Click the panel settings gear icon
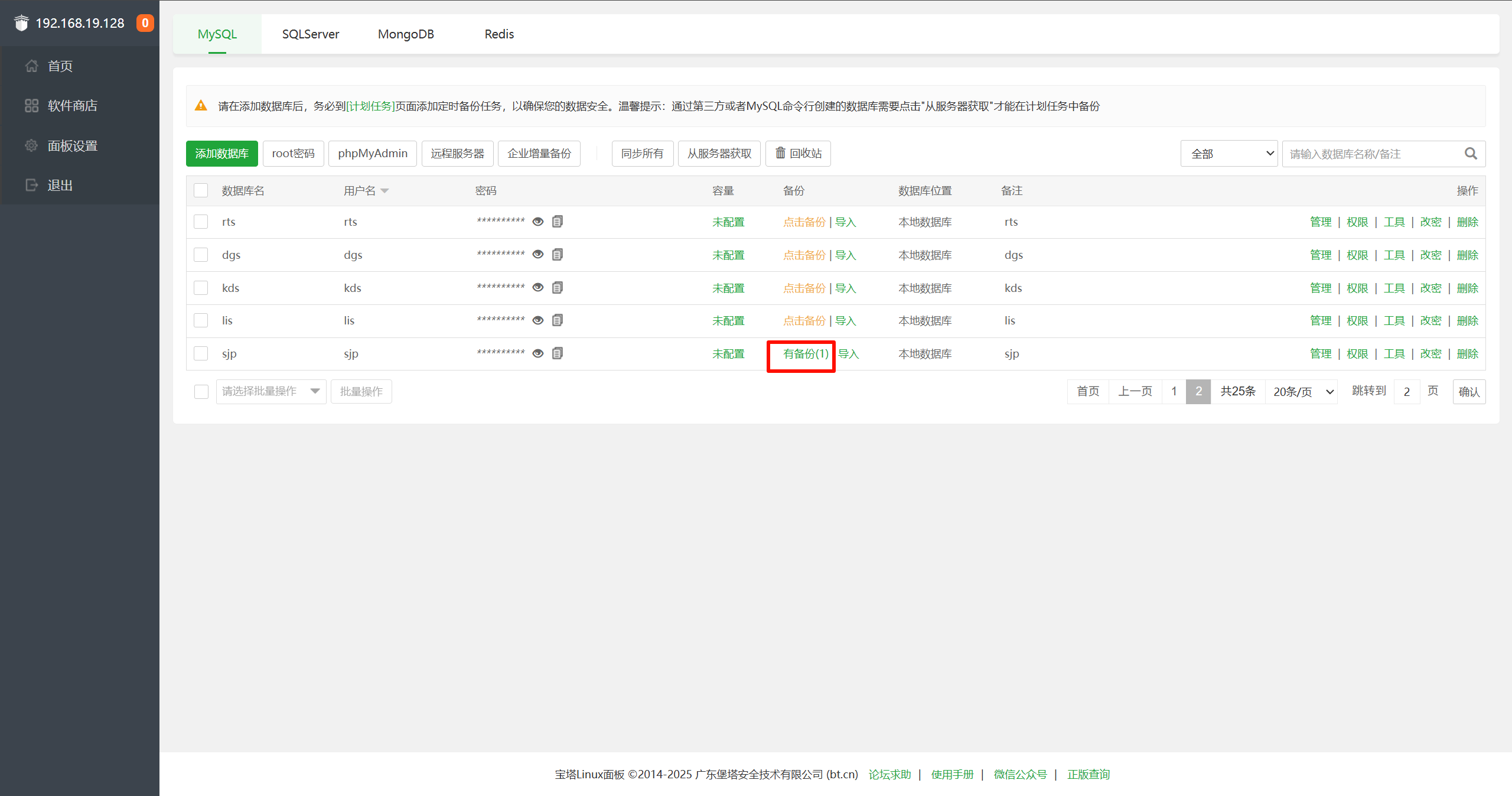The height and width of the screenshot is (796, 1512). tap(32, 145)
